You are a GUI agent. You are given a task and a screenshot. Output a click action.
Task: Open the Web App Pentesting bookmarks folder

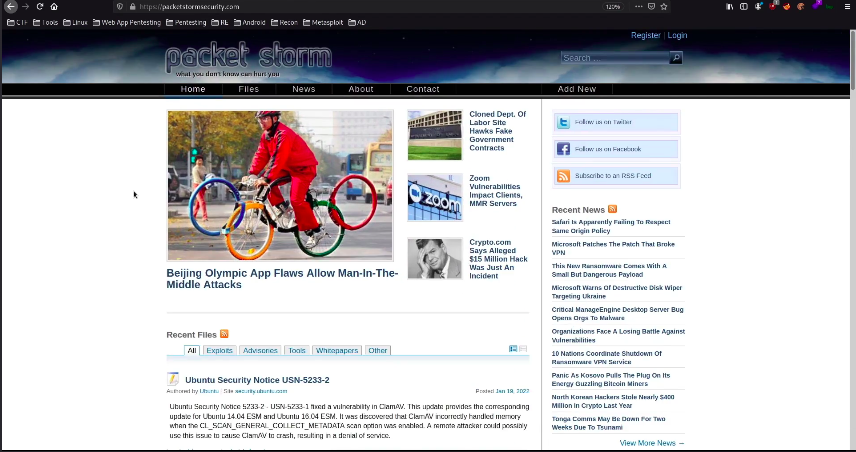tap(127, 22)
